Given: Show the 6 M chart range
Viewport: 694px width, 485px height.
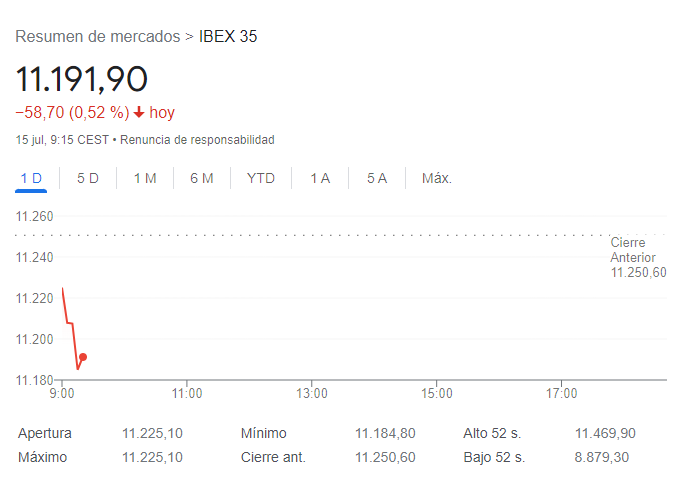Looking at the screenshot, I should point(202,178).
